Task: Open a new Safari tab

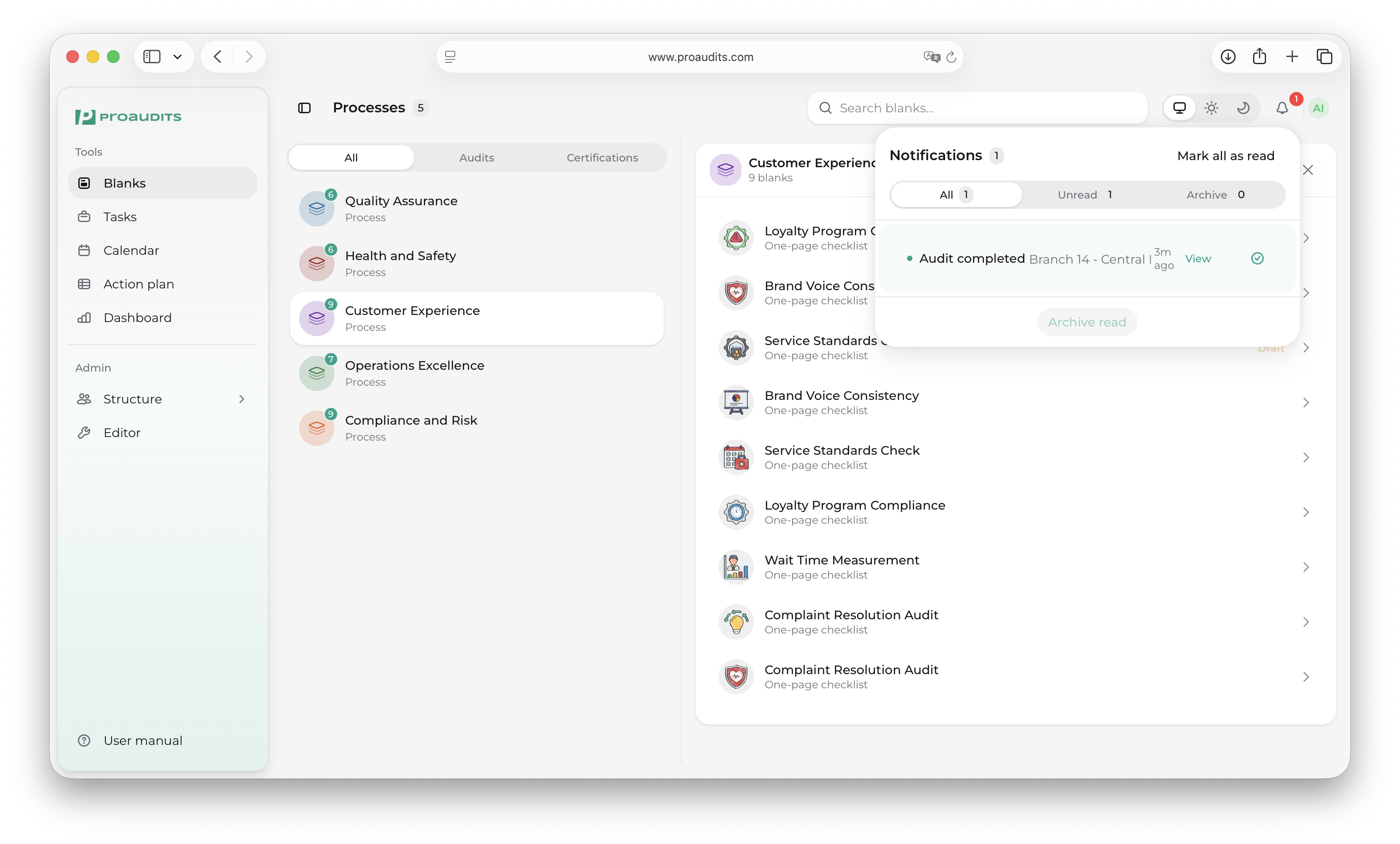Action: pos(1292,57)
